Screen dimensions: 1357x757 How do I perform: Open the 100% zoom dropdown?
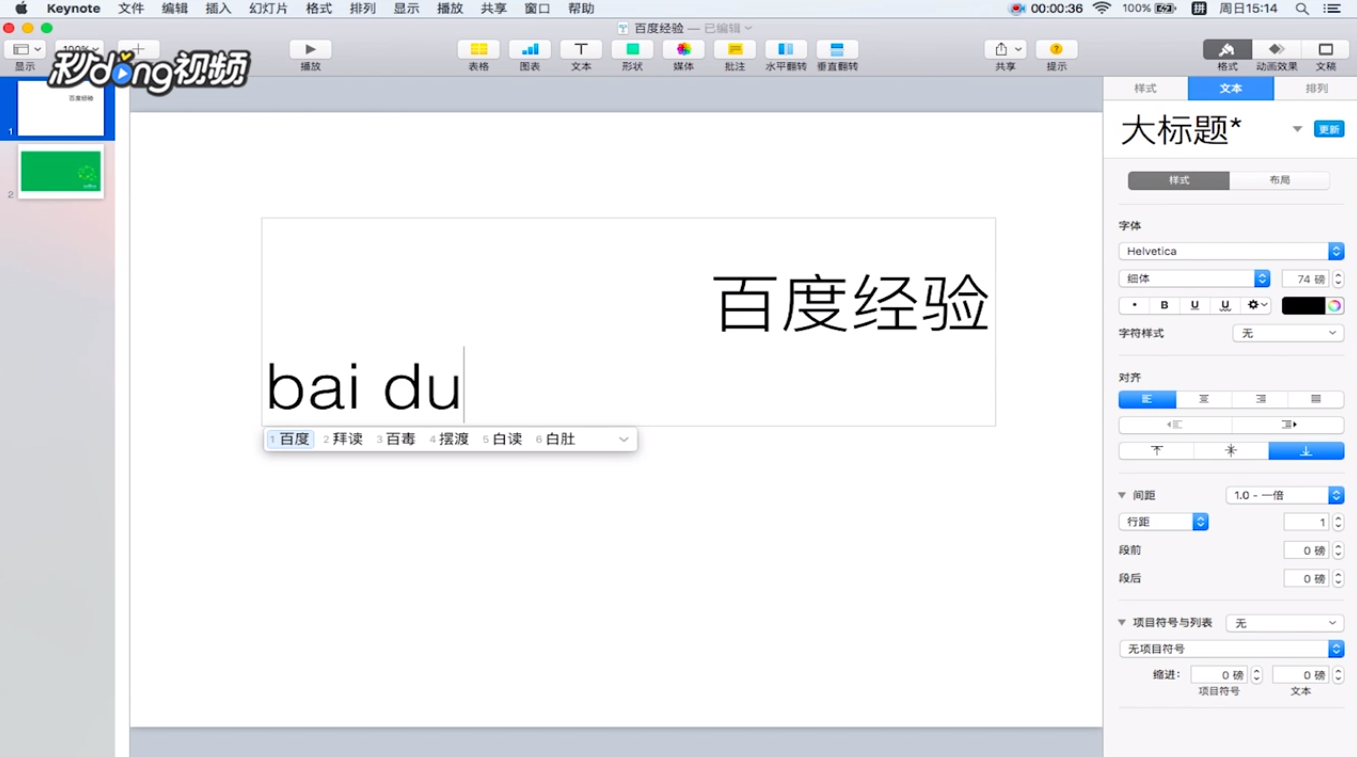coord(80,49)
